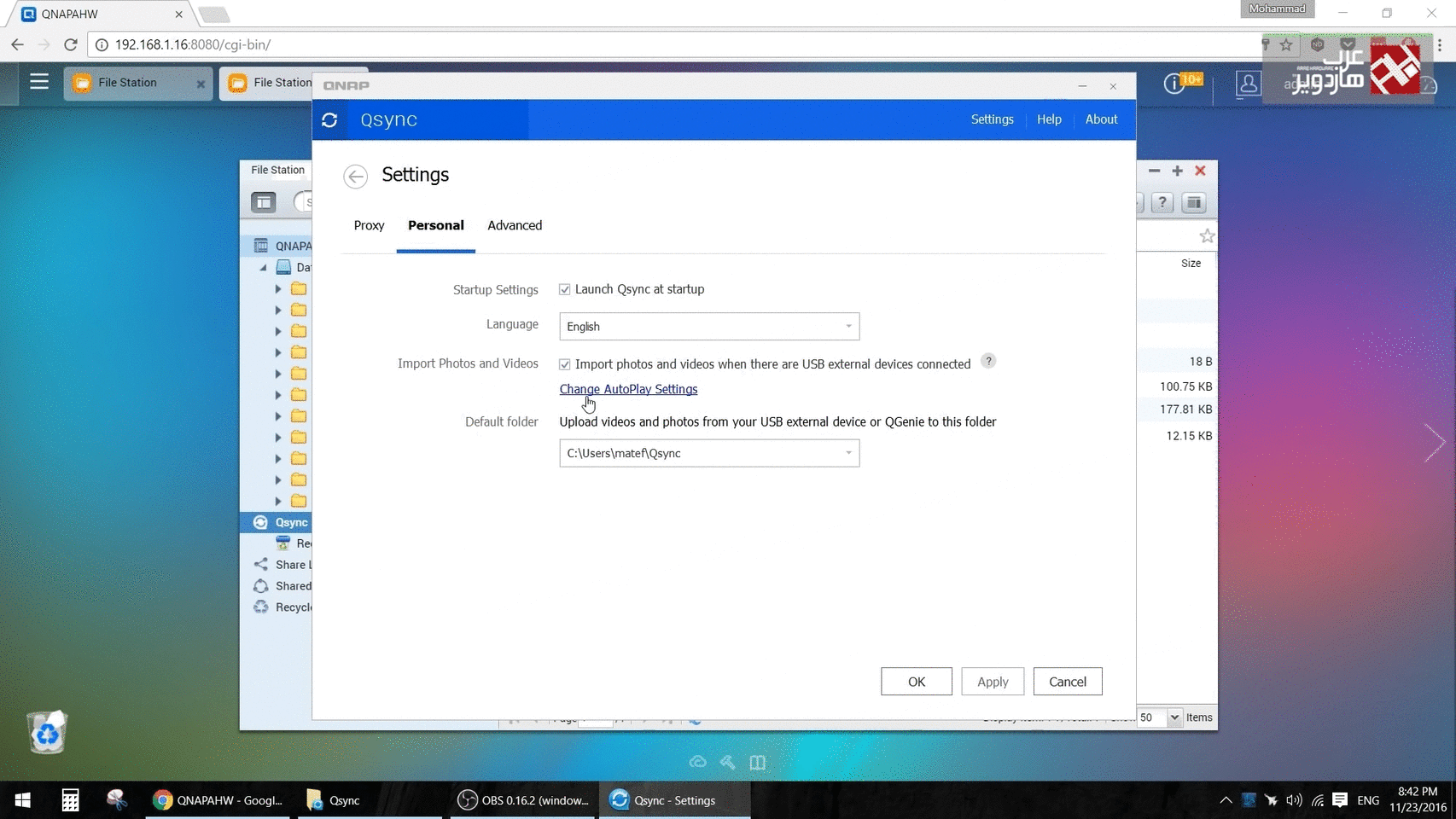Screen dimensions: 1456x819
Task: Click the Chrome address bar
Action: [674, 44]
